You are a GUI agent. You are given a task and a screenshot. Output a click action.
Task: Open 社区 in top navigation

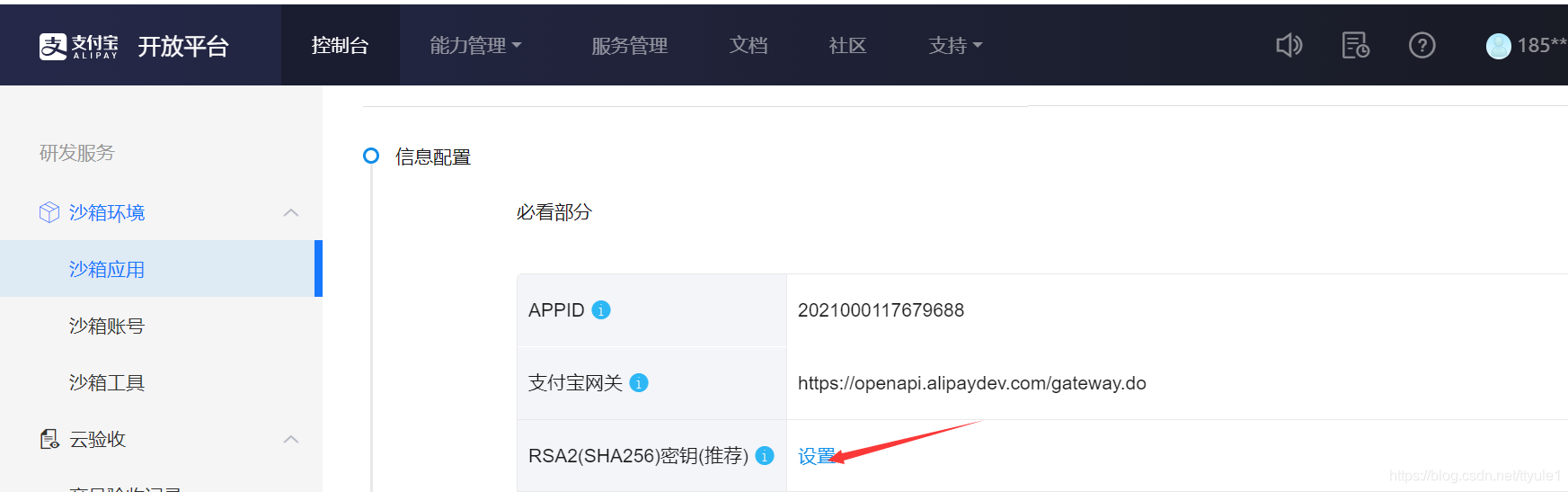tap(847, 46)
